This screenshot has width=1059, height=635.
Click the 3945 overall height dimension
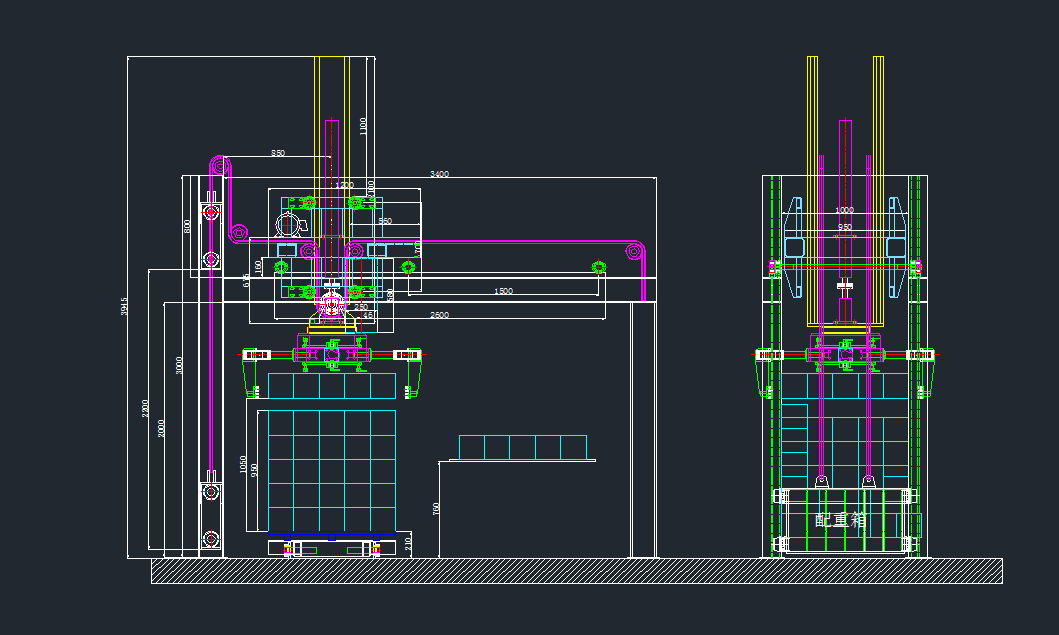click(x=125, y=307)
